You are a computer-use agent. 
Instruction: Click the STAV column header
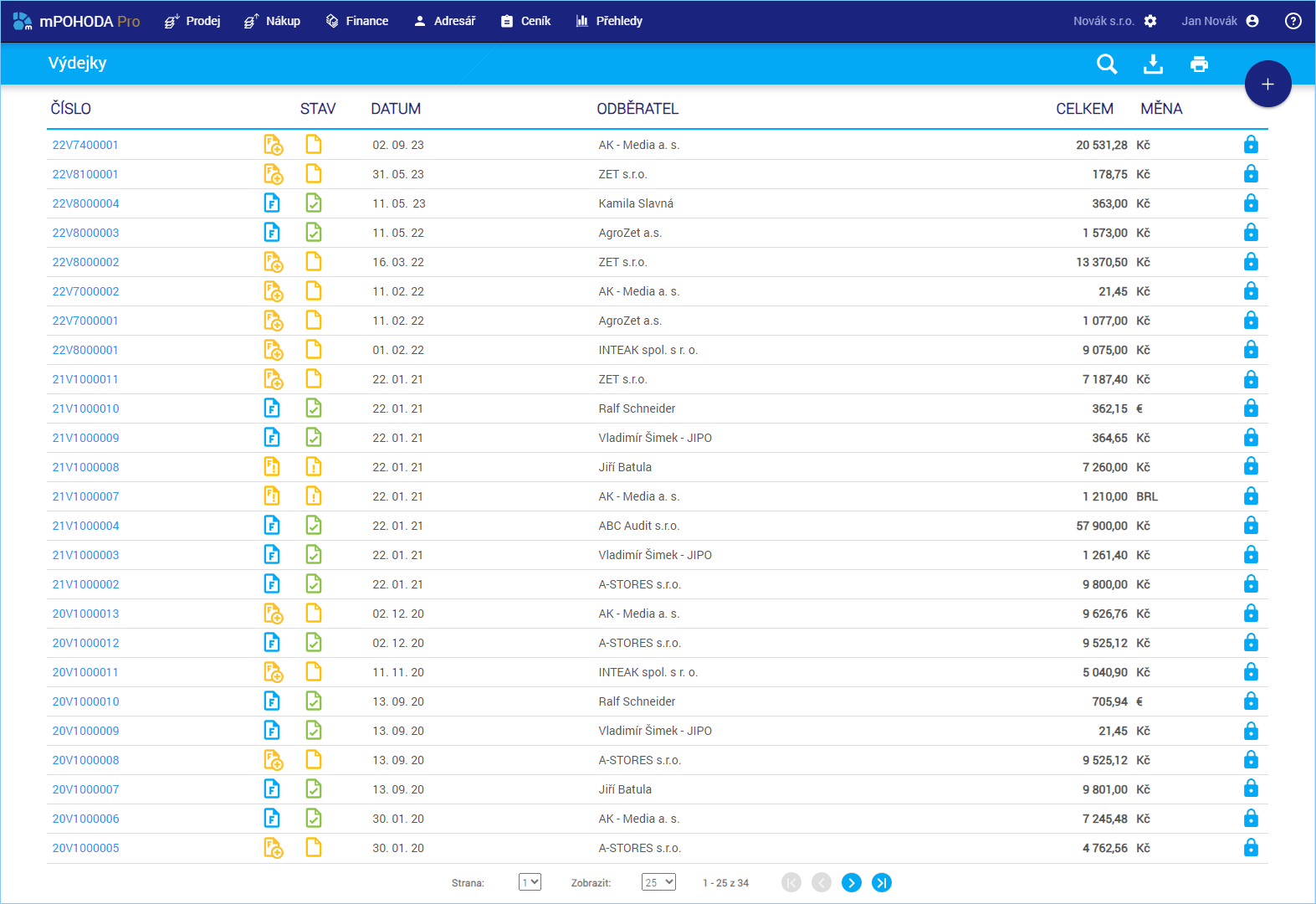click(318, 109)
